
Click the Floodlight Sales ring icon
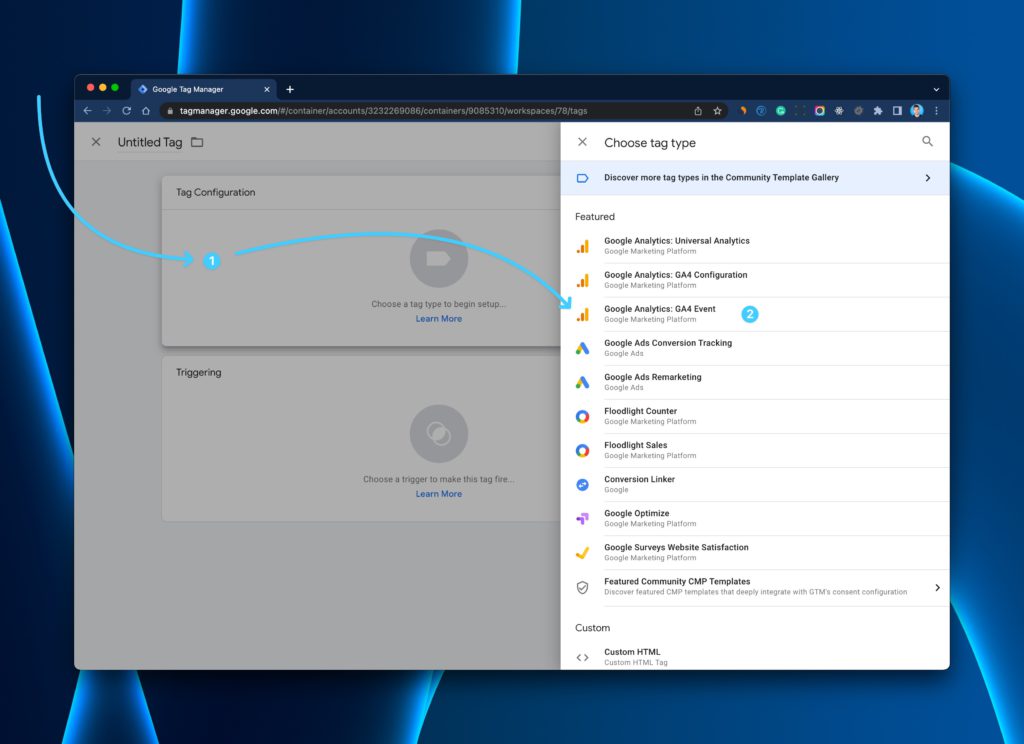coord(583,450)
